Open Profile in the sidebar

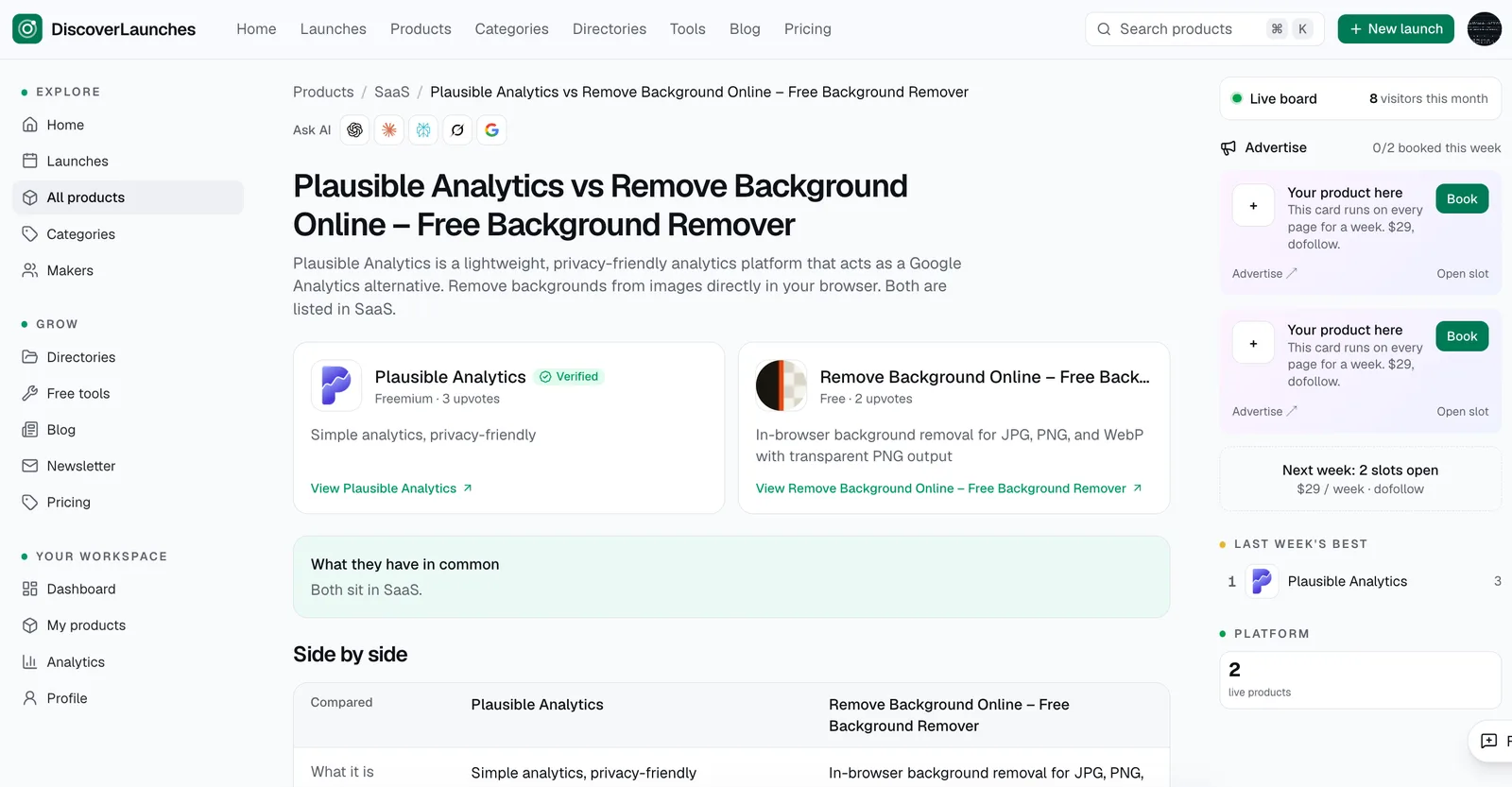pyautogui.click(x=128, y=698)
